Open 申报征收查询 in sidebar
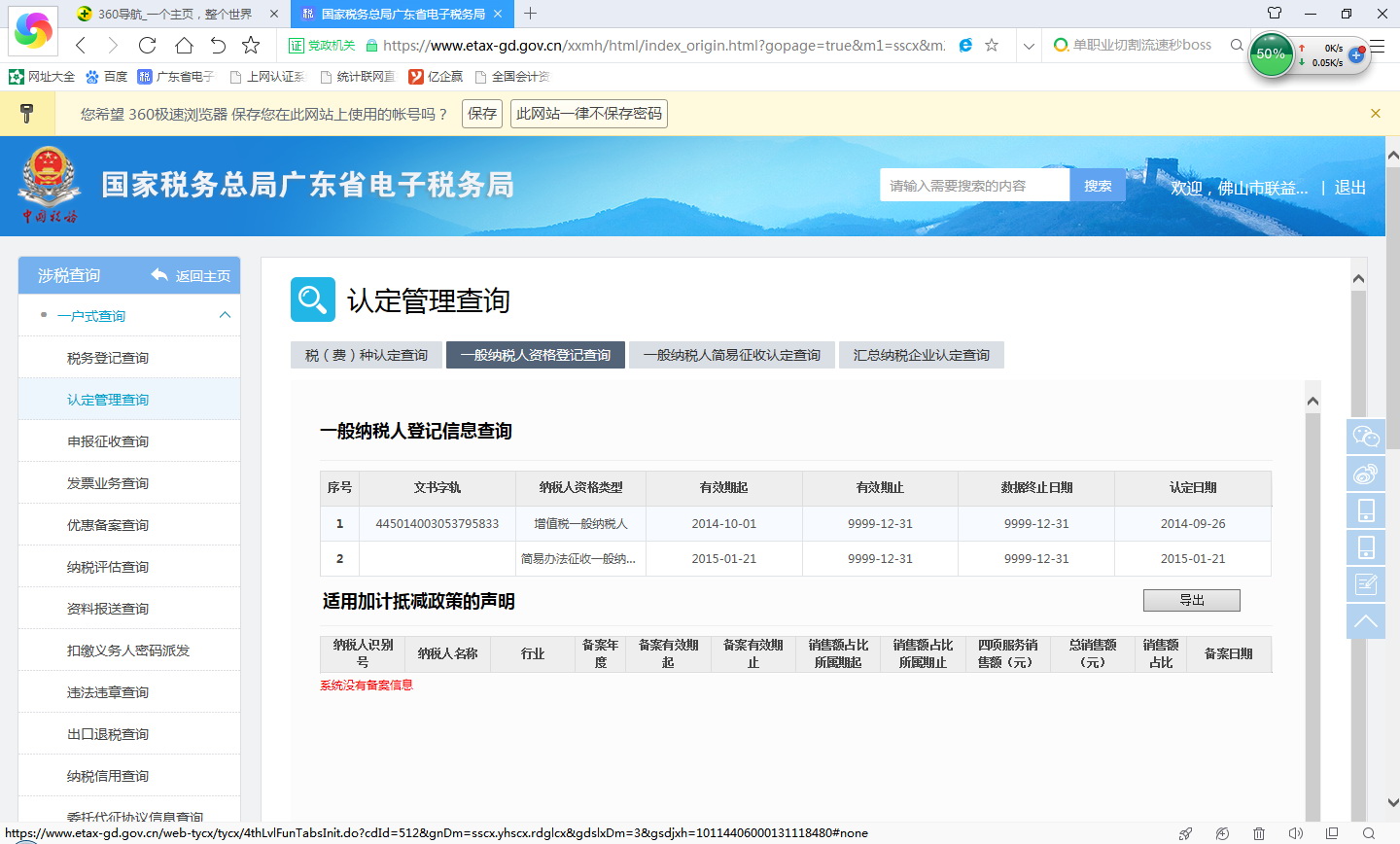Screen dimensions: 1400x844 (x=129, y=441)
